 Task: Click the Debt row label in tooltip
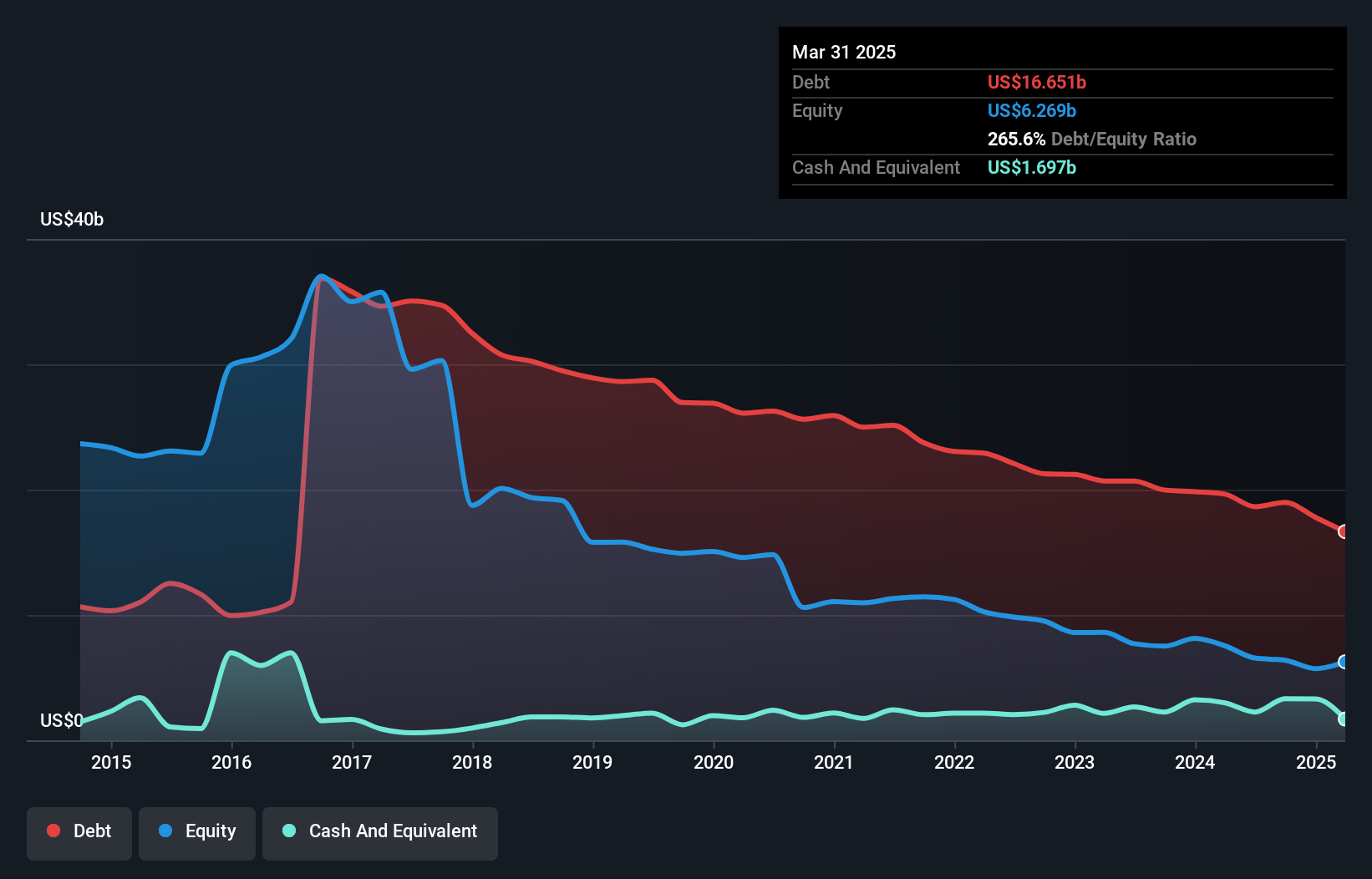coord(810,82)
